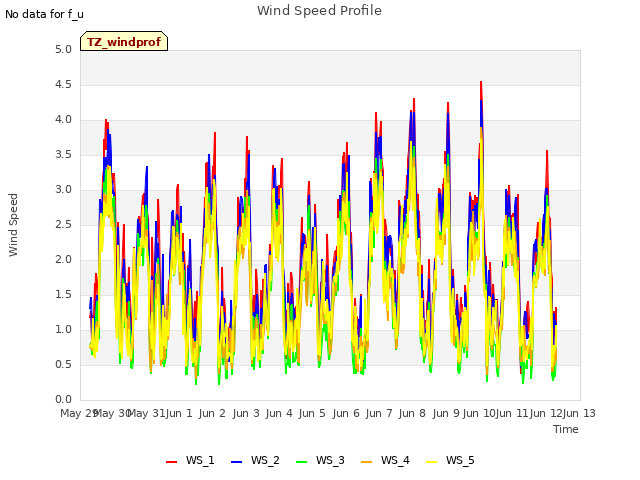Click the 4.5 y-axis tick label
Screen dimensions: 640x480
64,84
